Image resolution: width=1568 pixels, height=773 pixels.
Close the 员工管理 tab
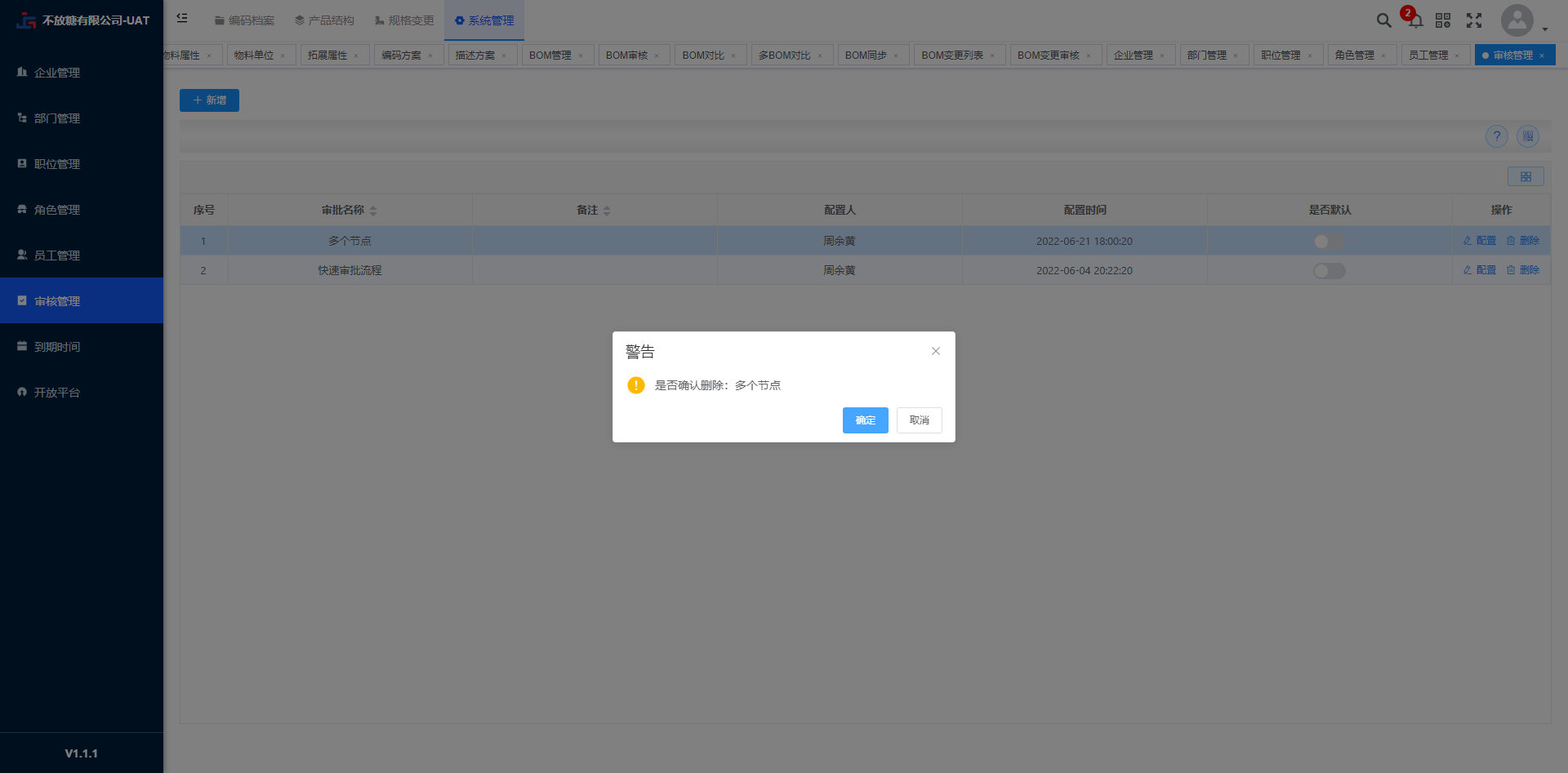(1457, 56)
